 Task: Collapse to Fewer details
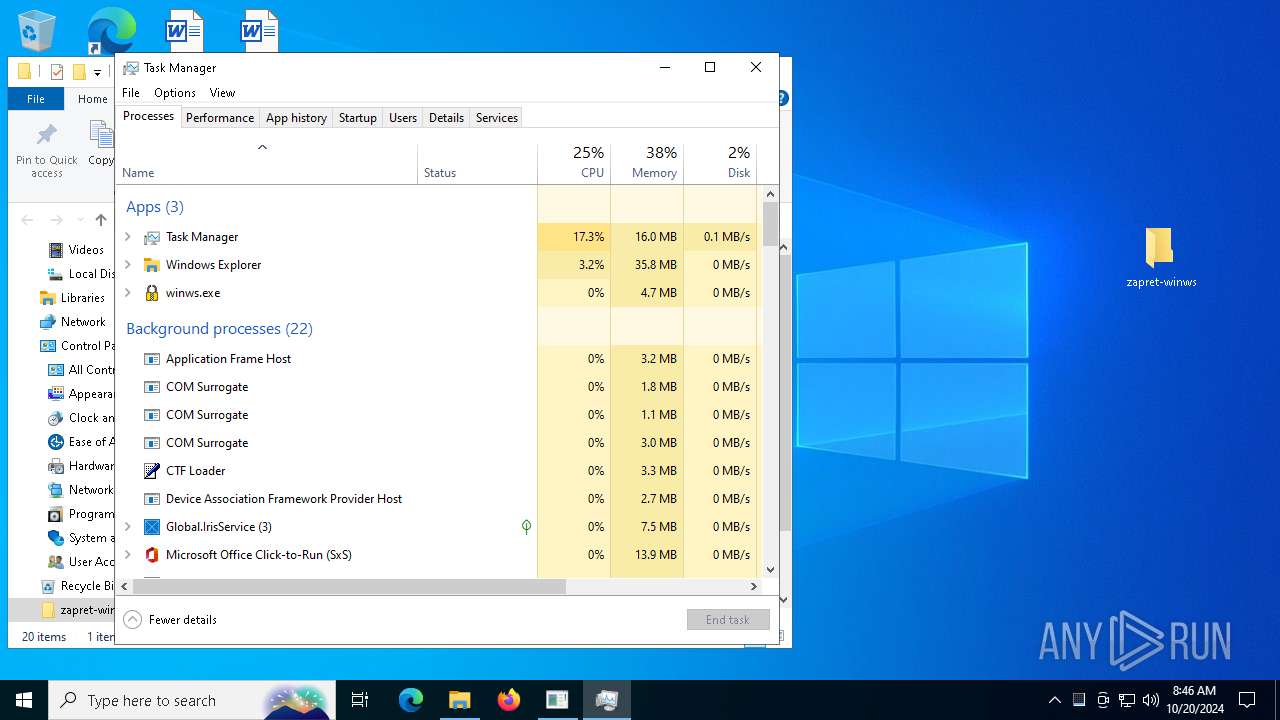pos(170,620)
